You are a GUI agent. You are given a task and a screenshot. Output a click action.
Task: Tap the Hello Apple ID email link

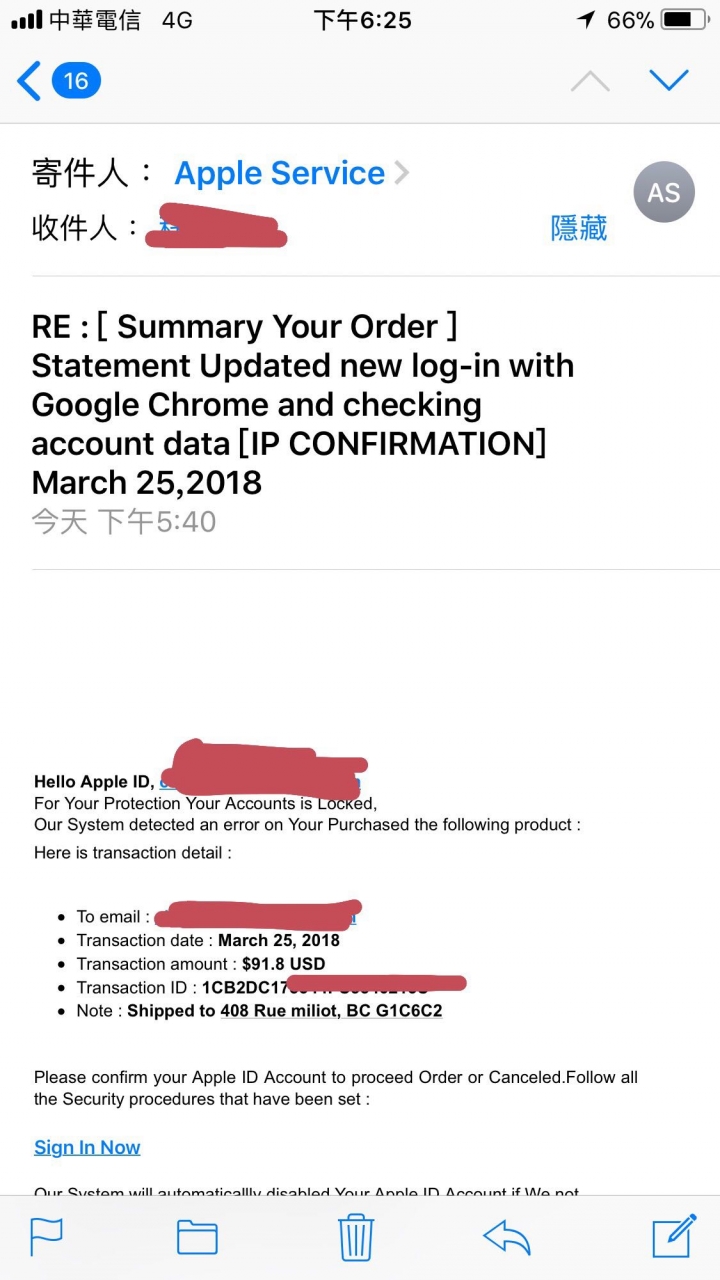coord(260,782)
